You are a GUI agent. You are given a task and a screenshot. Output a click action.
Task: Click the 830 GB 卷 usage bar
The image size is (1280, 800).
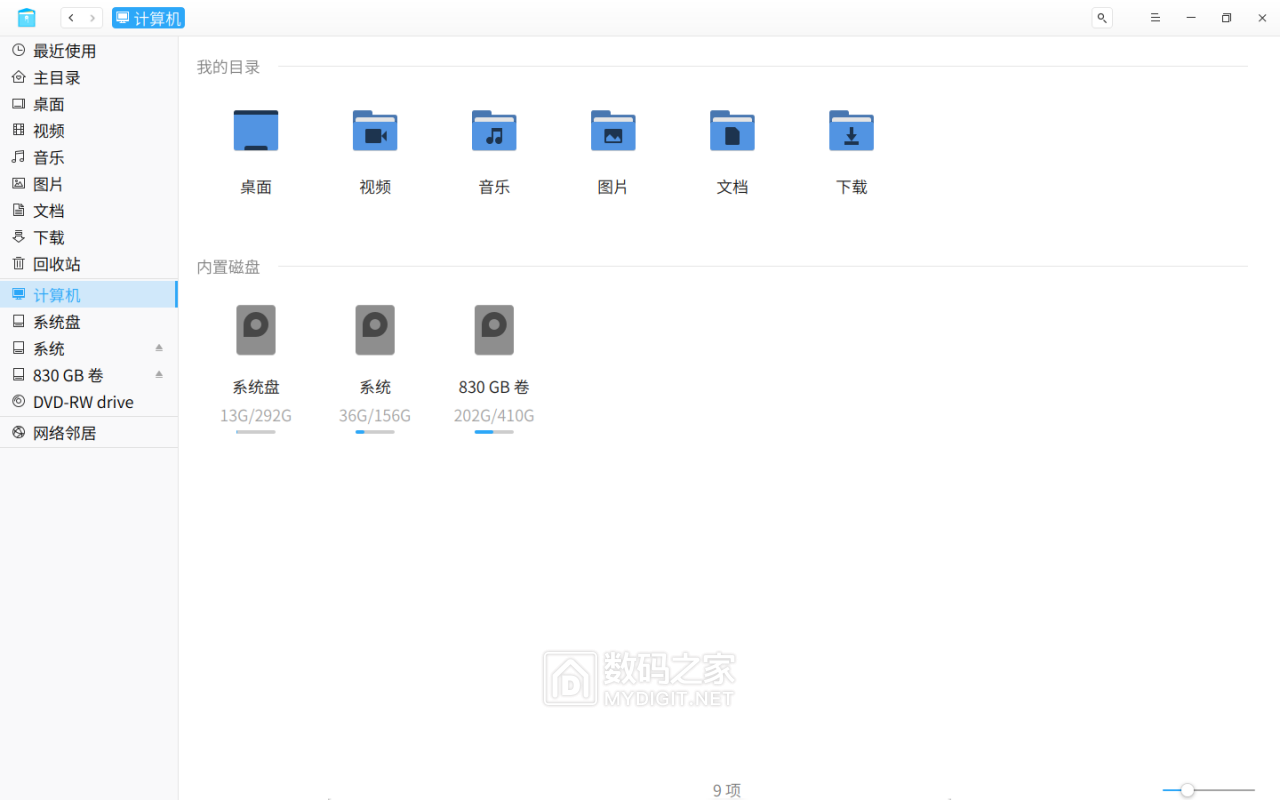point(494,432)
